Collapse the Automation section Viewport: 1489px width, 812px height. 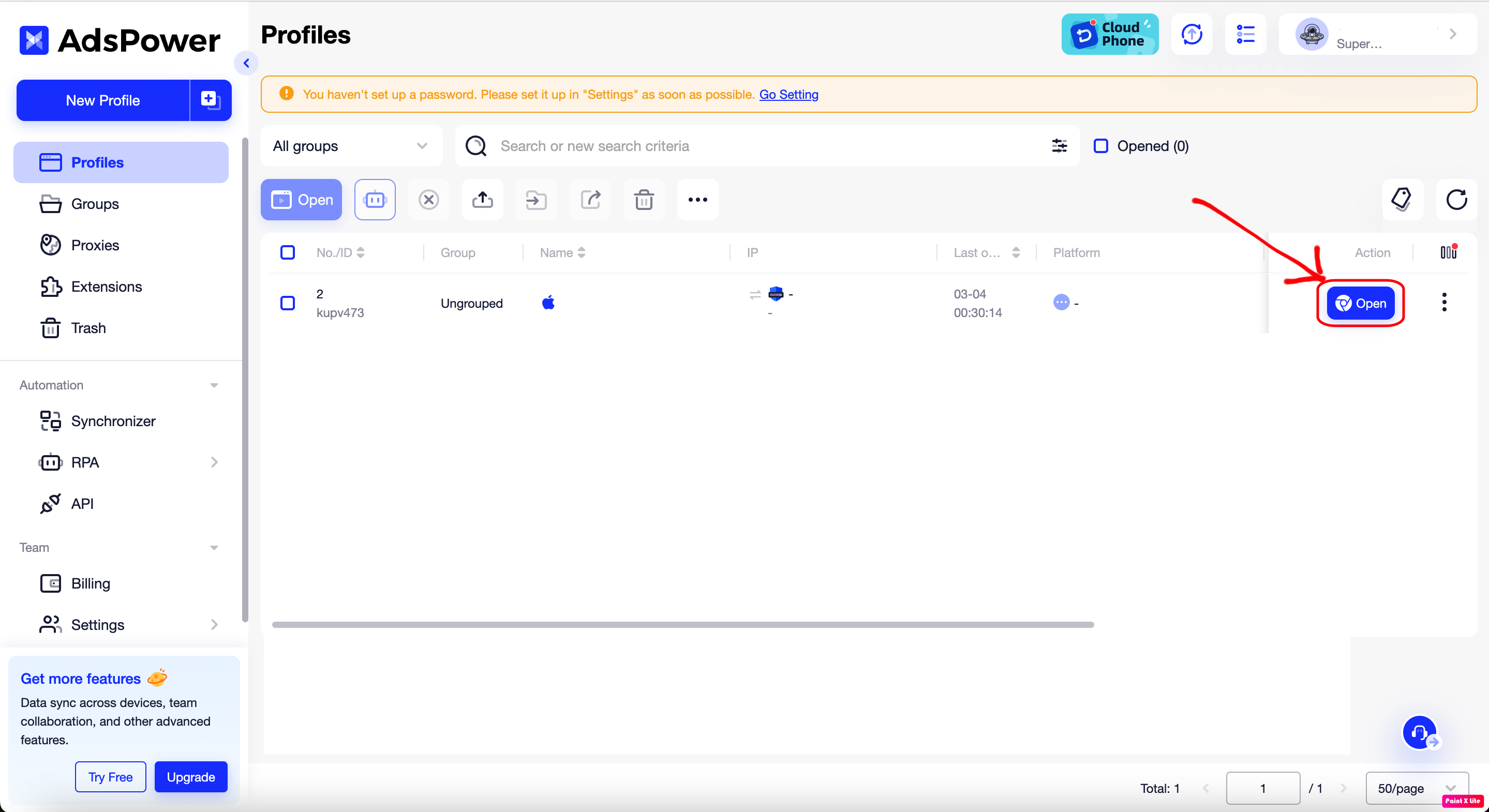tap(214, 385)
